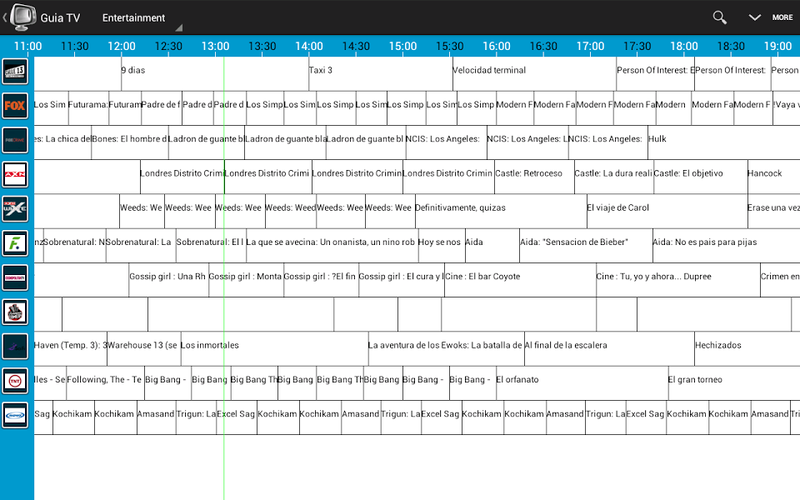This screenshot has width=800, height=500.
Task: Open the search magnifier icon
Action: click(x=719, y=17)
